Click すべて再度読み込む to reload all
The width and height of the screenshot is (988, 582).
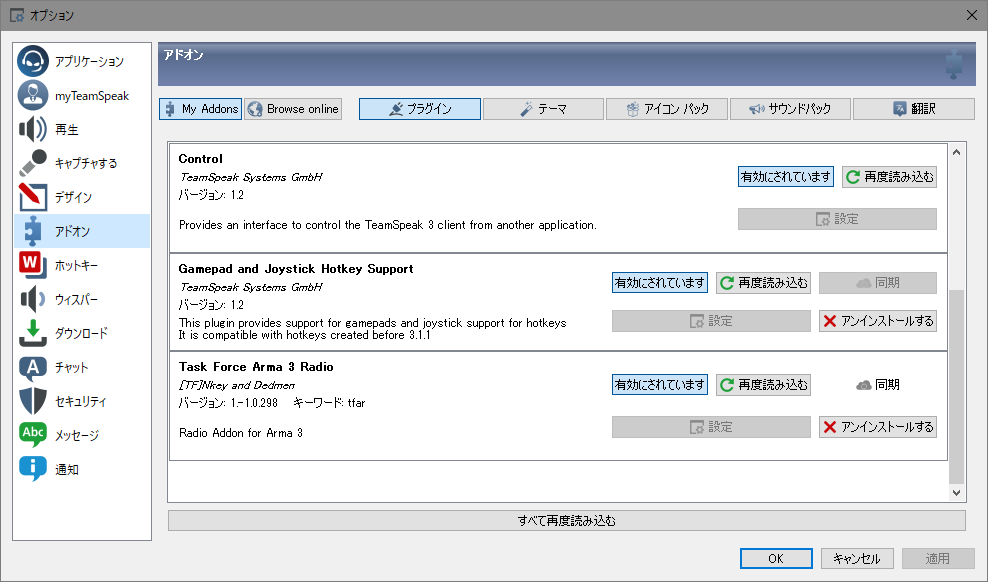(x=566, y=521)
